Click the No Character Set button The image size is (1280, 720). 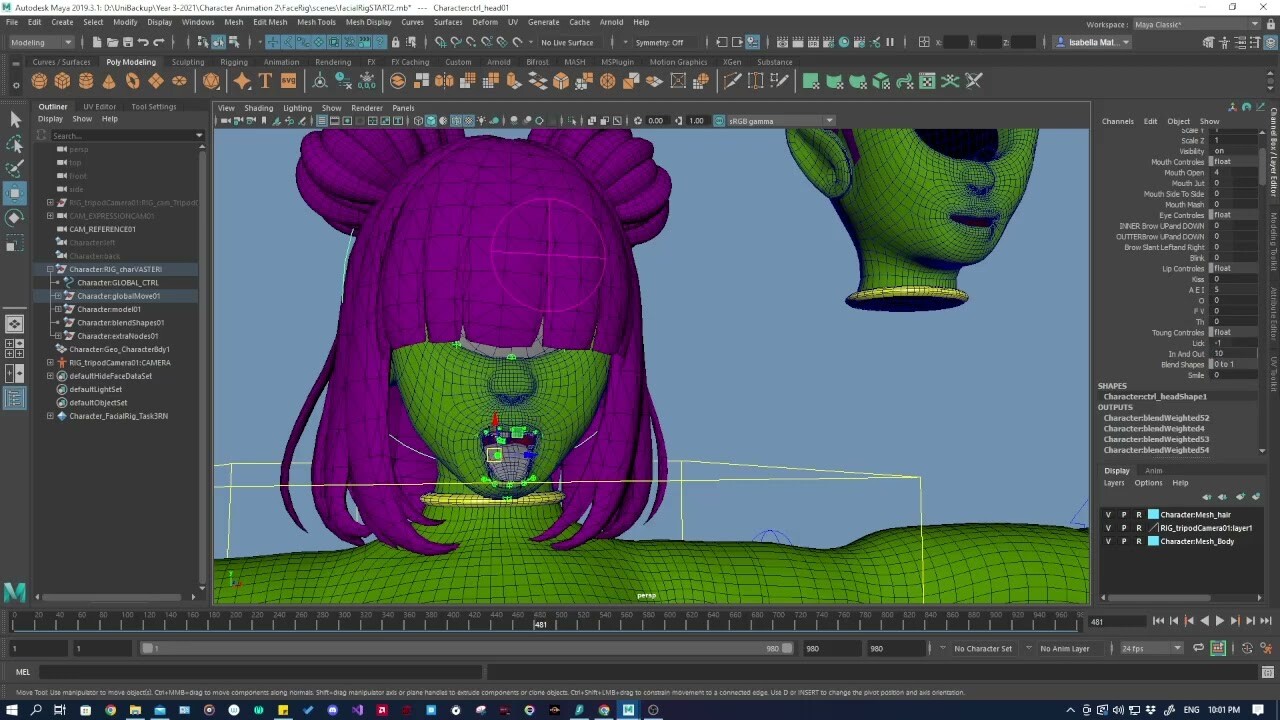[982, 648]
